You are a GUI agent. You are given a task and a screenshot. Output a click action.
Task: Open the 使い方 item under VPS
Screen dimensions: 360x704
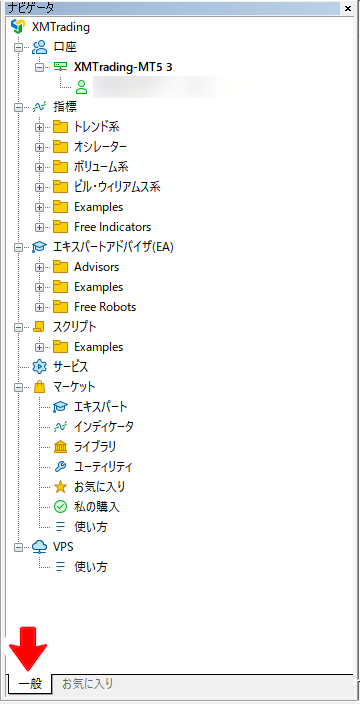91,567
